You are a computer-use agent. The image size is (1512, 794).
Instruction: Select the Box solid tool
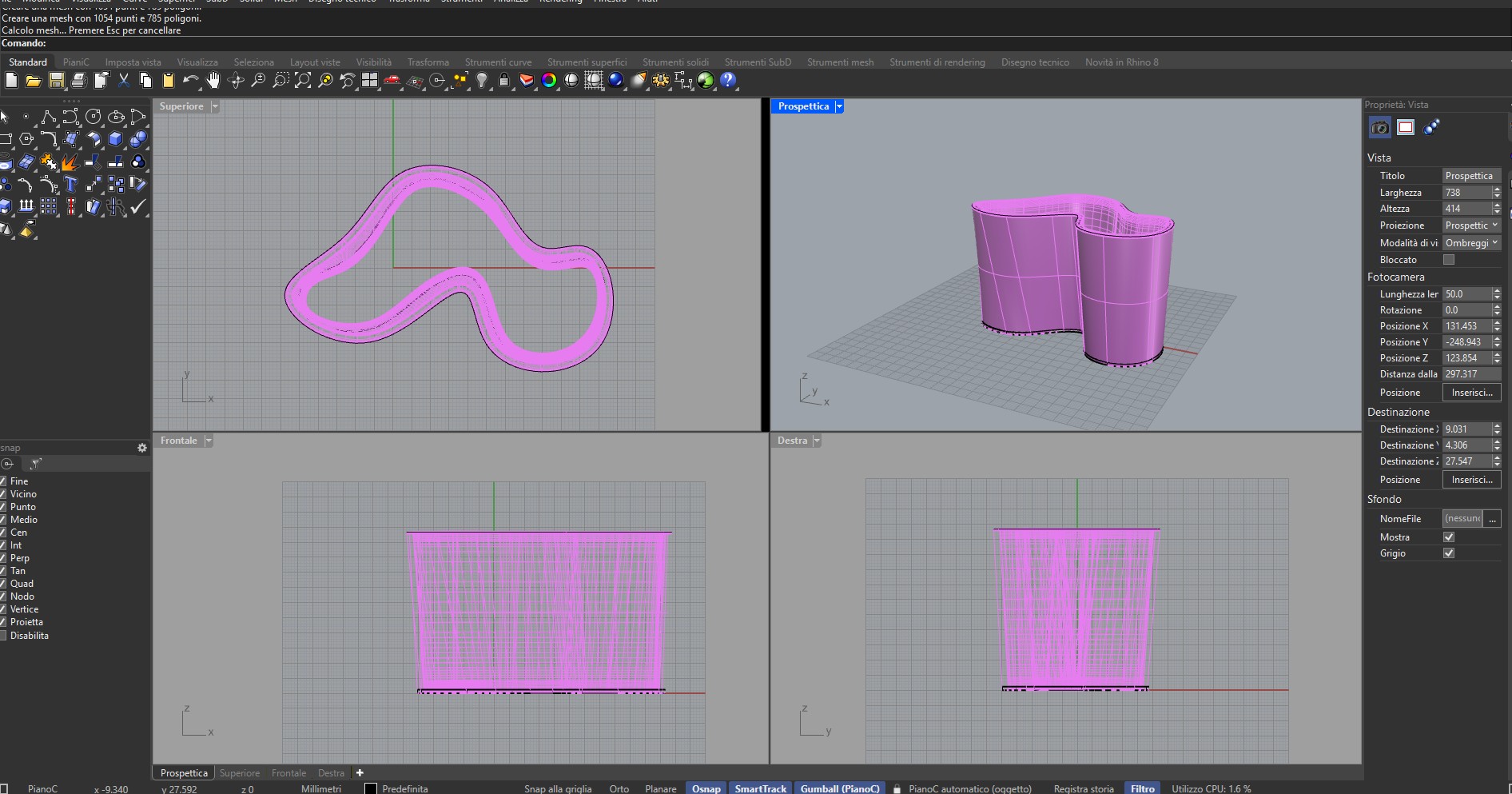116,139
